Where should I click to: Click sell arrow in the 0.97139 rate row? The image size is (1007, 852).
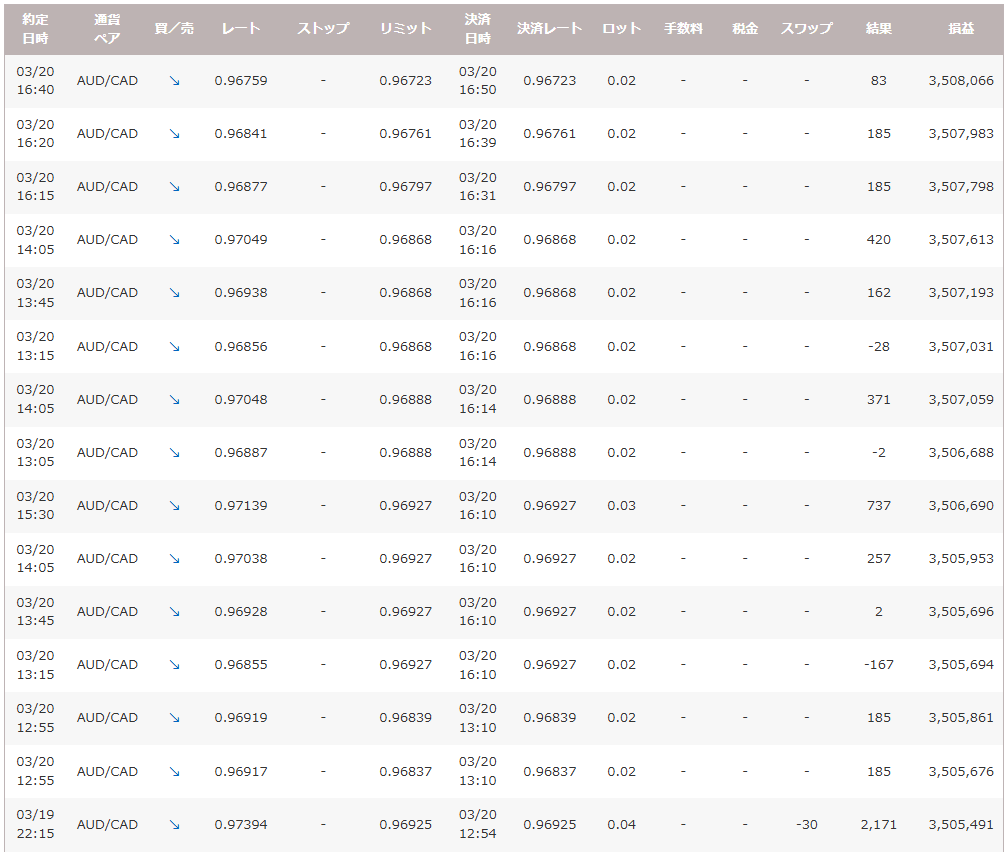click(x=174, y=506)
